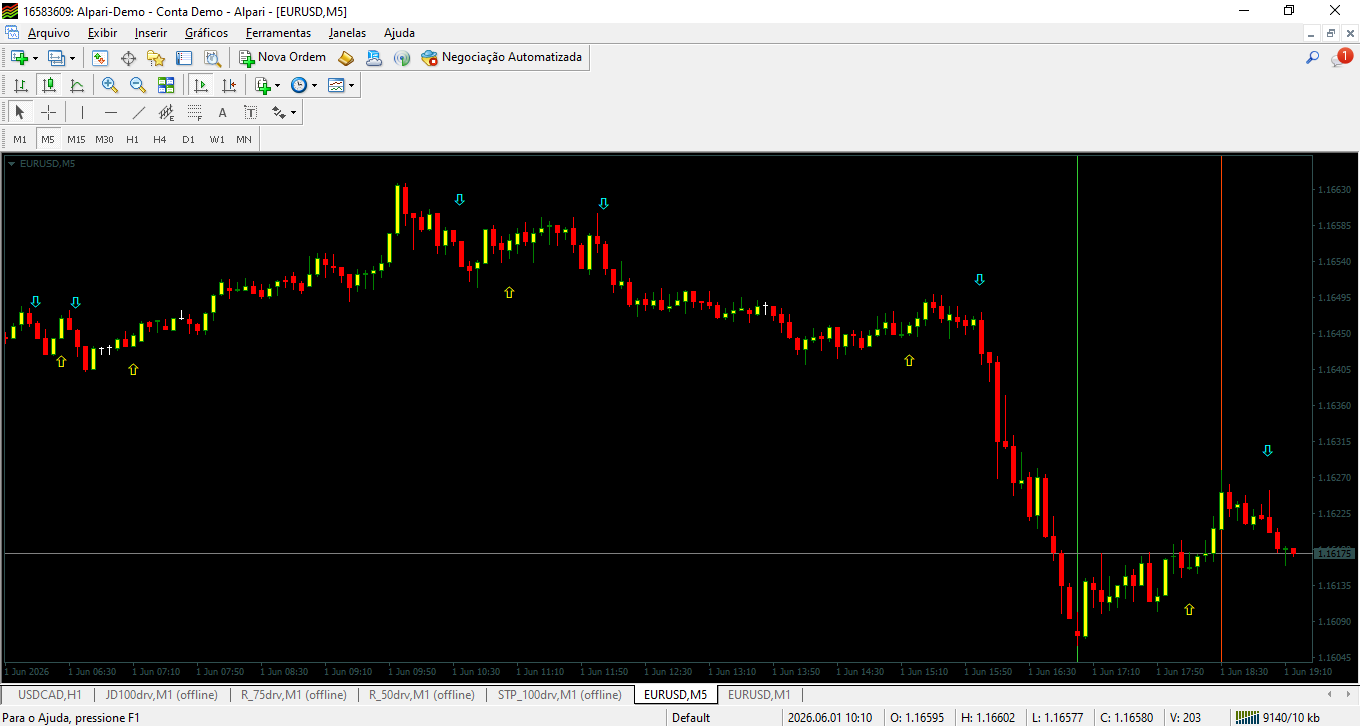Zoom out of the chart
Image resolution: width=1360 pixels, height=726 pixels.
pos(138,85)
